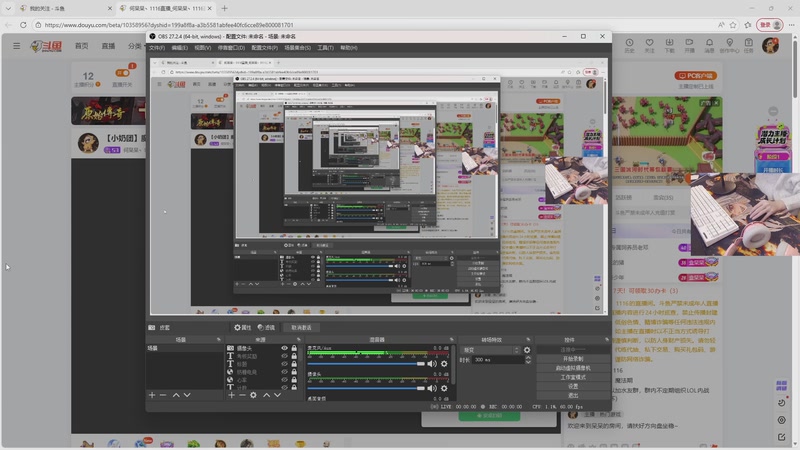Image resolution: width=800 pixels, height=450 pixels.
Task: Pop out the 来源 dock header icon
Action: click(x=299, y=339)
